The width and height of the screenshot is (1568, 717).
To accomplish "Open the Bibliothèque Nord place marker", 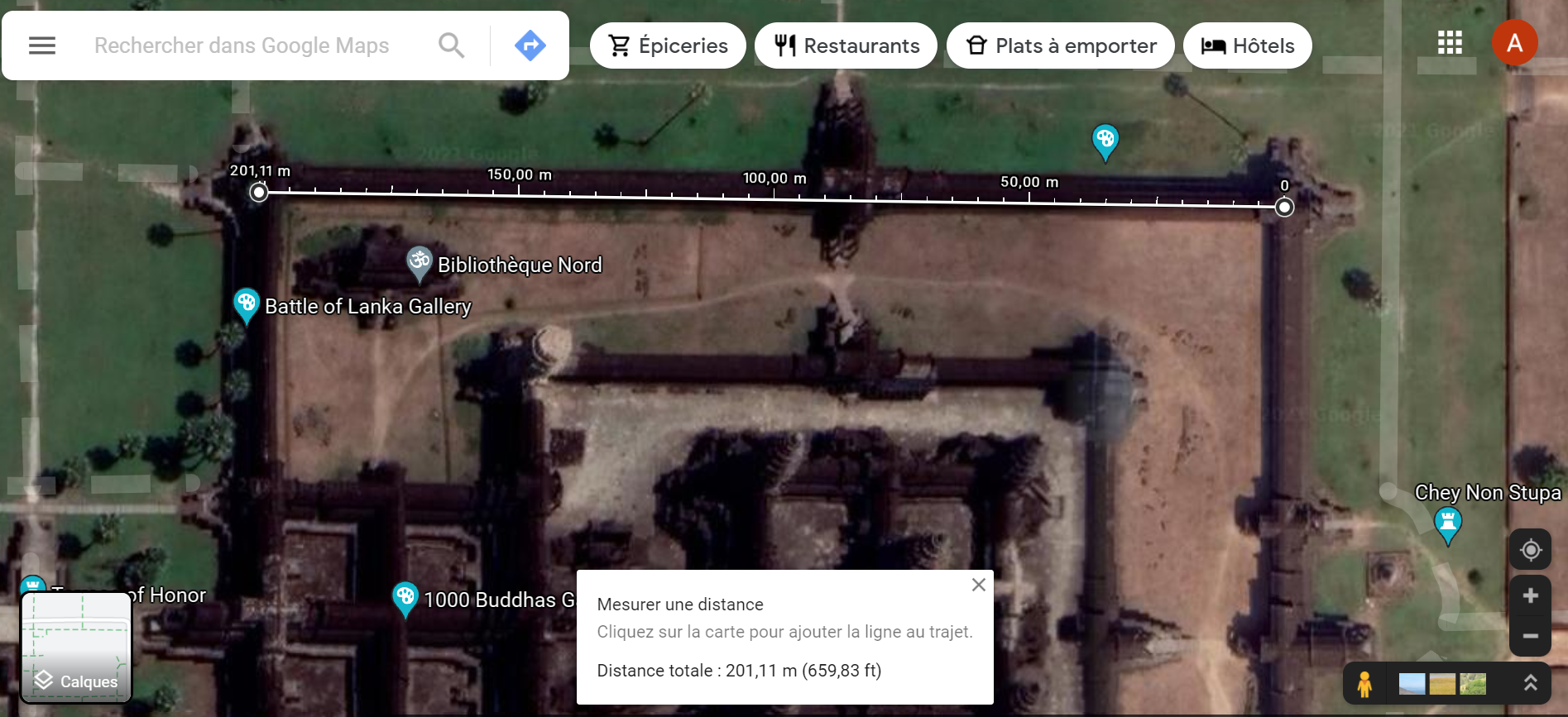I will [x=420, y=262].
